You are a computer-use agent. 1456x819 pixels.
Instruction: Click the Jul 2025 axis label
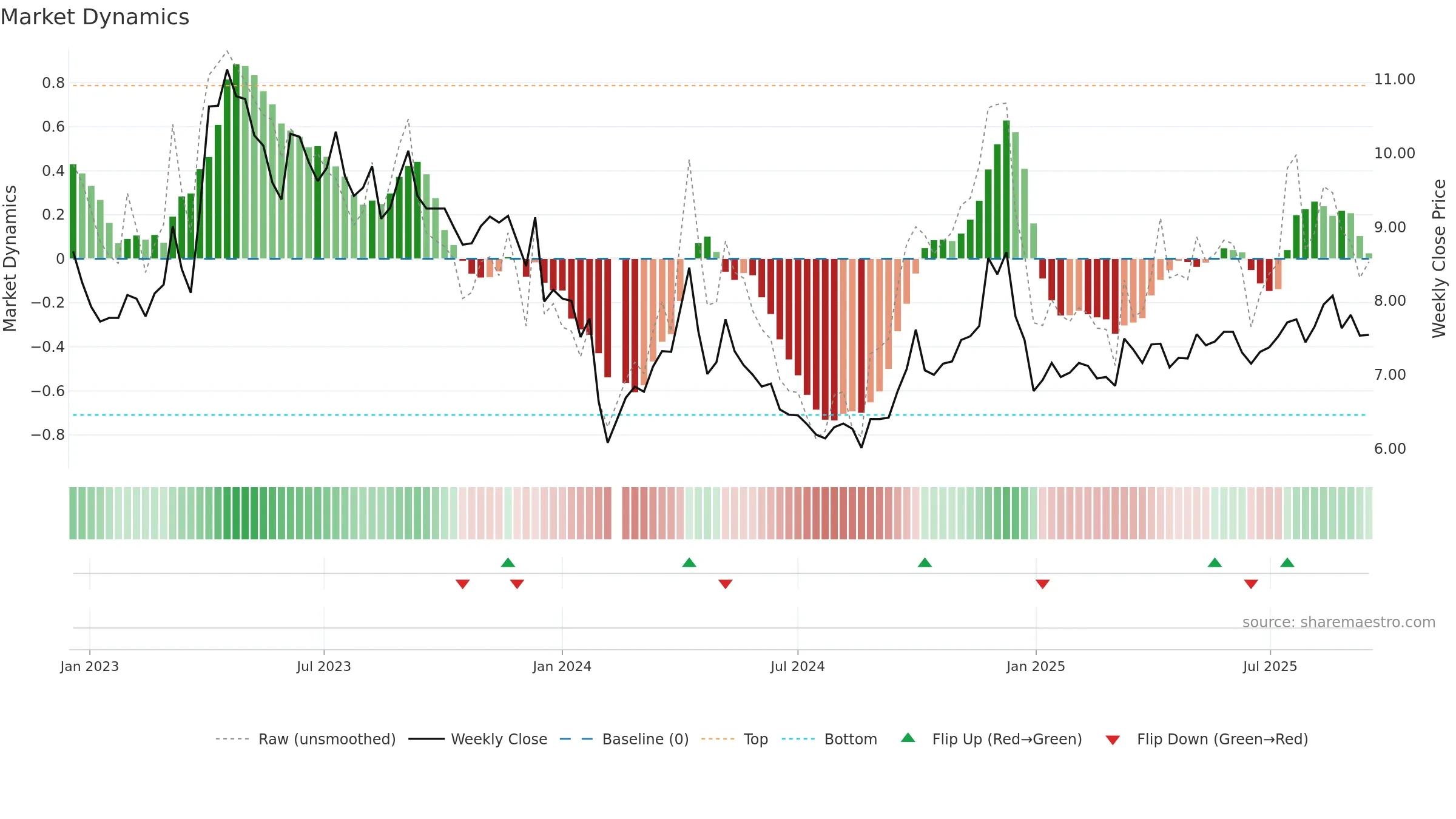pos(1270,666)
